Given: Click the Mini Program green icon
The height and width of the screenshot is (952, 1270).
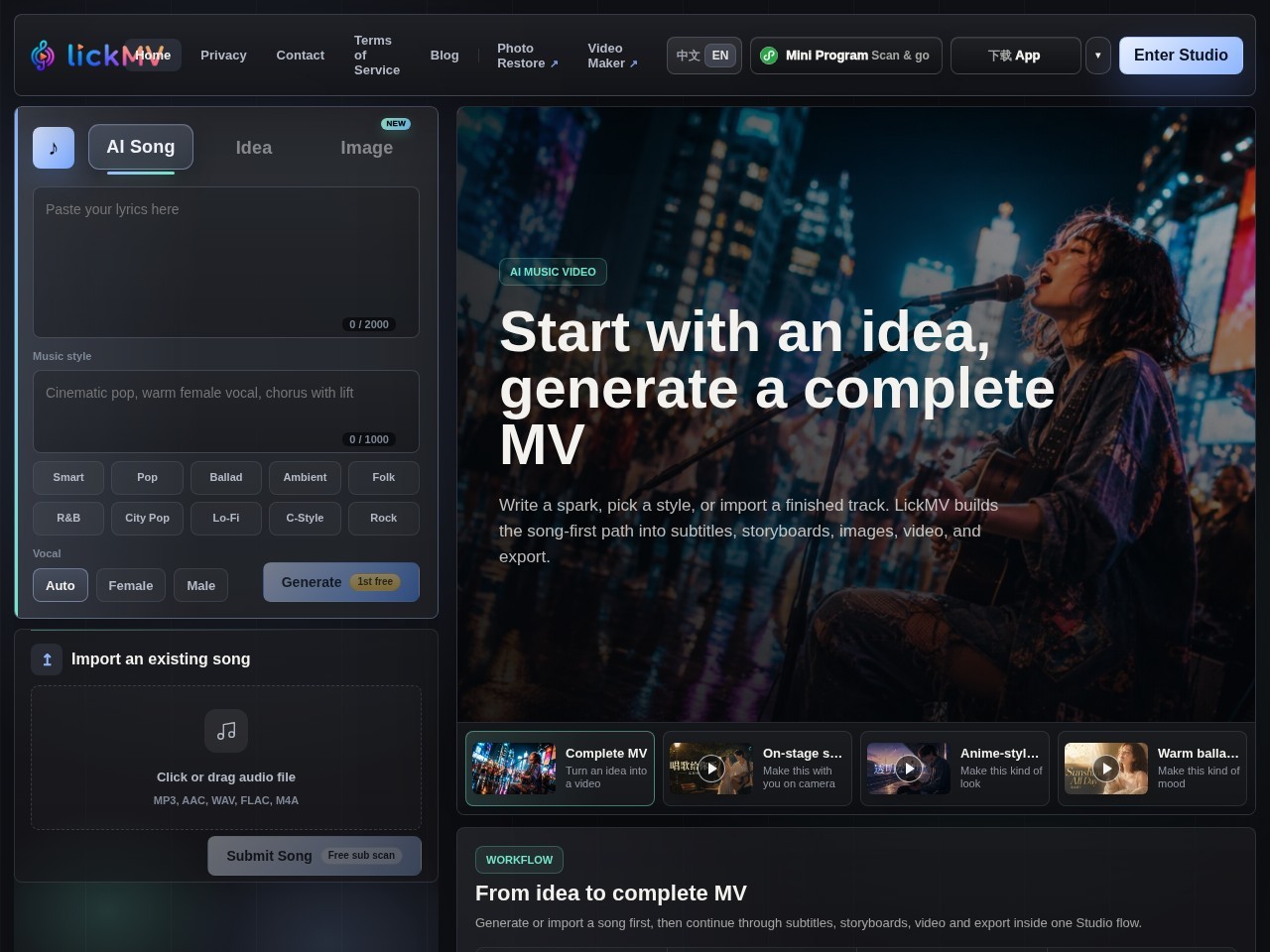Looking at the screenshot, I should coord(769,56).
